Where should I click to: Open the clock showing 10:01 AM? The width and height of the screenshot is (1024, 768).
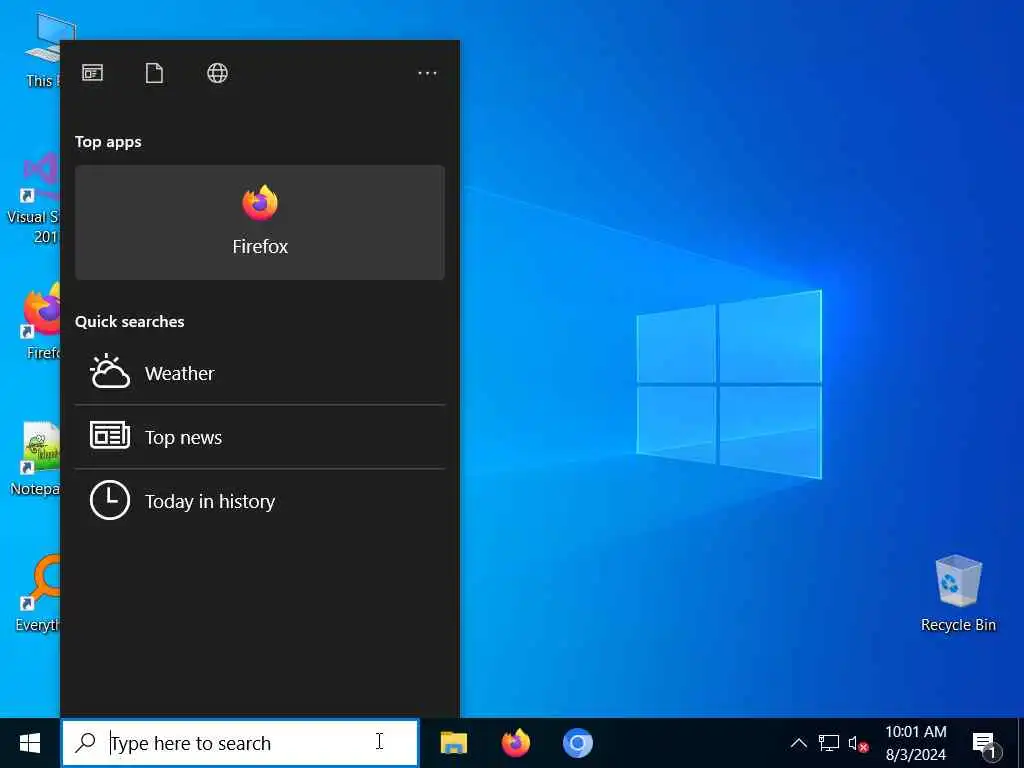click(x=916, y=743)
